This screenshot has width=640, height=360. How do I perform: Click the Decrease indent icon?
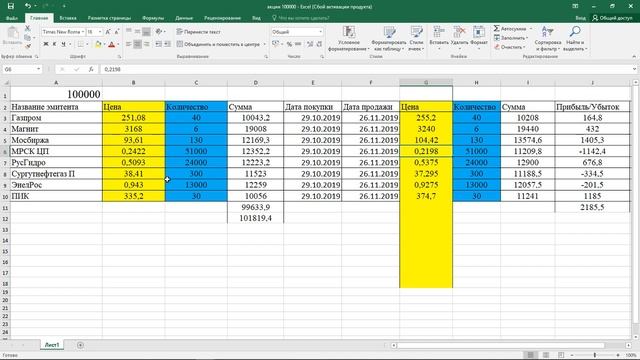158,44
